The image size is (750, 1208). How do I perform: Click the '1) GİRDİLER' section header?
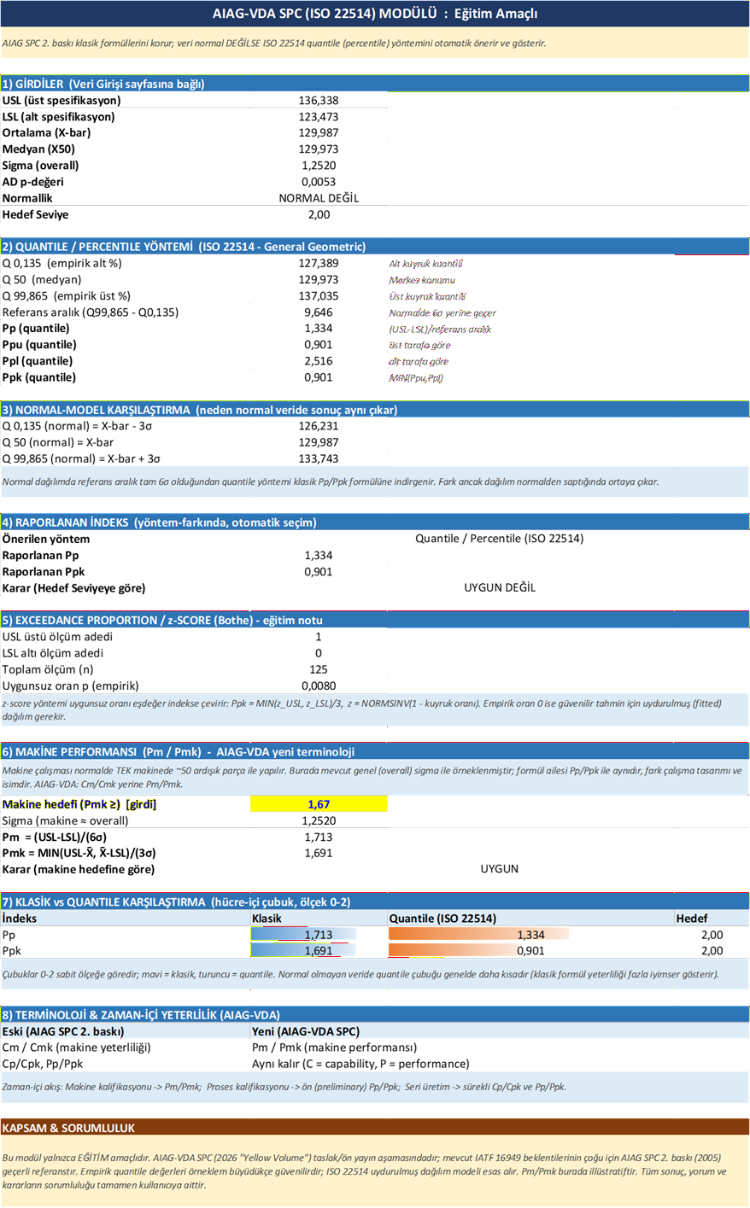375,84
